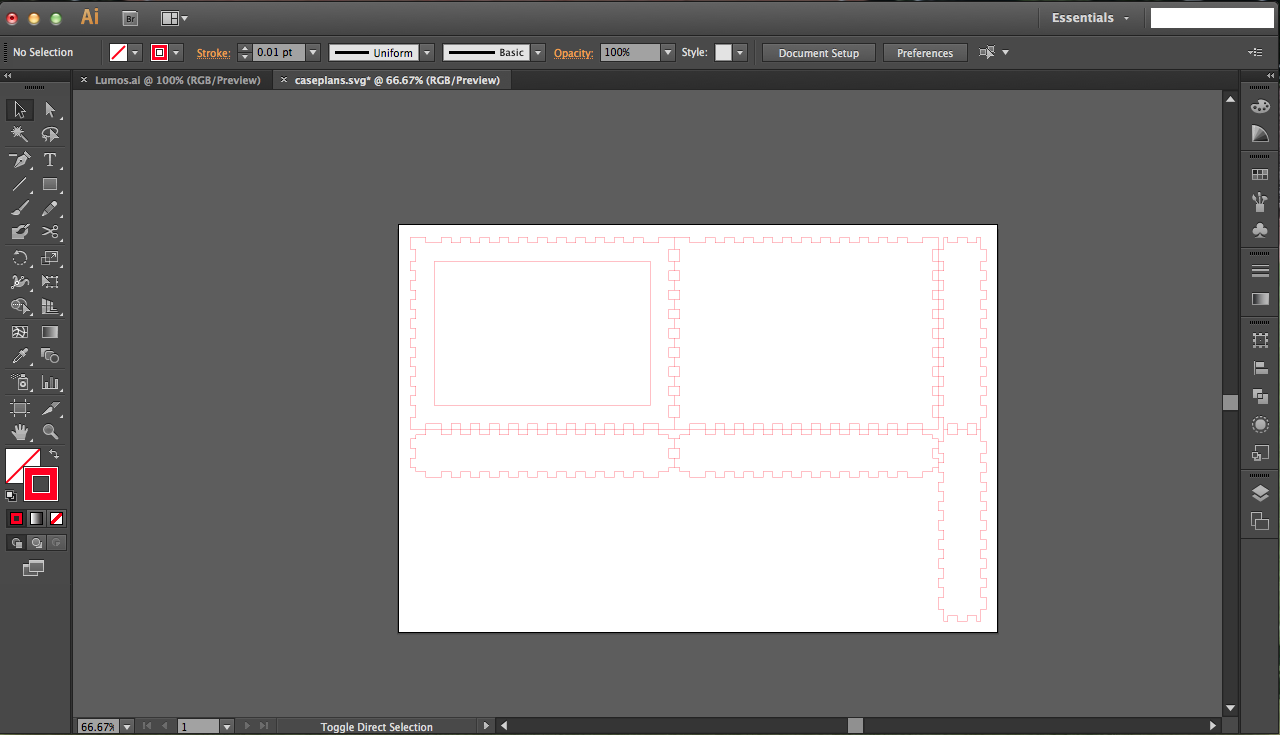Switch to the caseplans.svg document tab
The image size is (1280, 735).
point(391,80)
